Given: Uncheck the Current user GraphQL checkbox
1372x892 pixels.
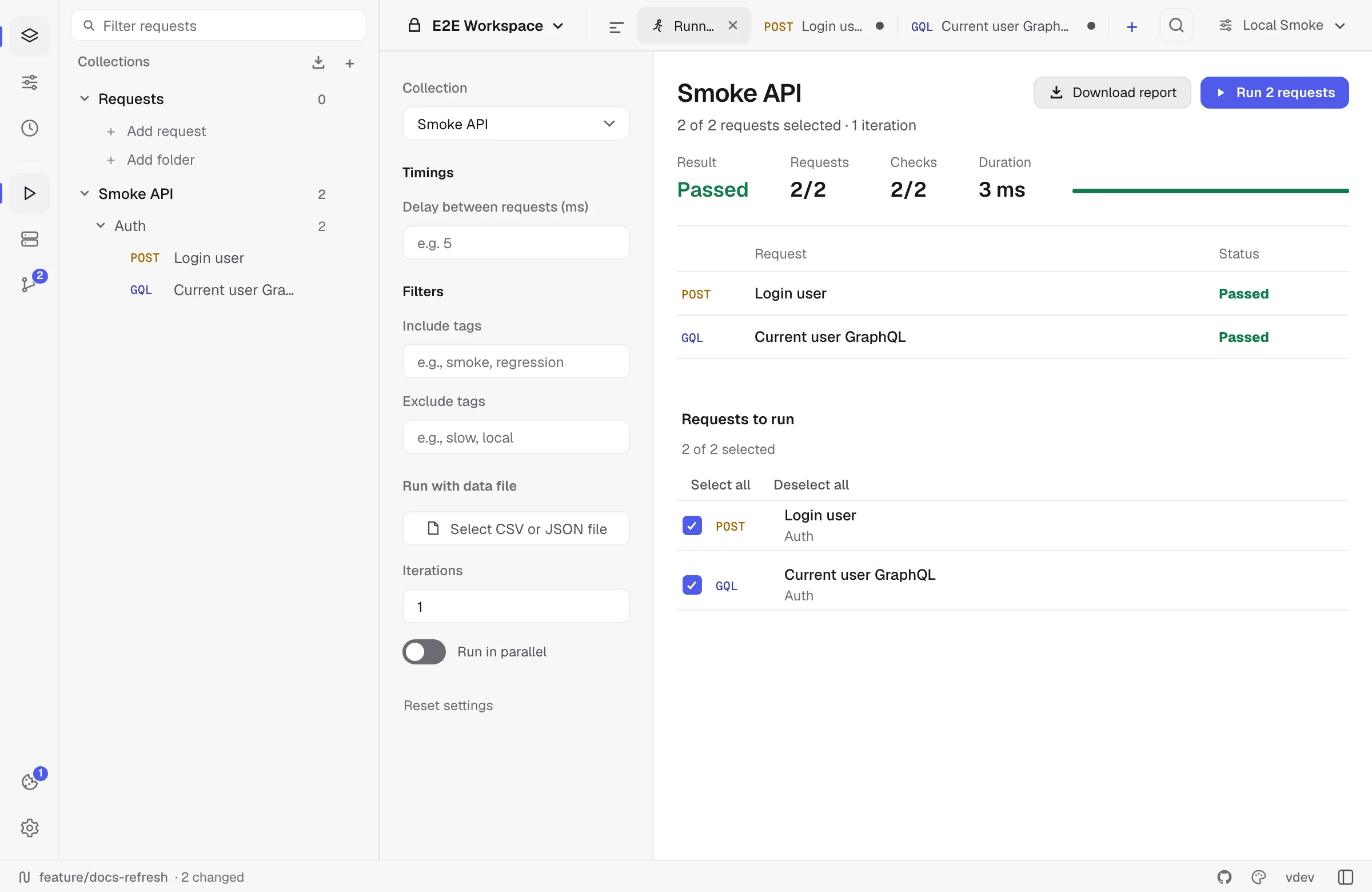Looking at the screenshot, I should [692, 585].
